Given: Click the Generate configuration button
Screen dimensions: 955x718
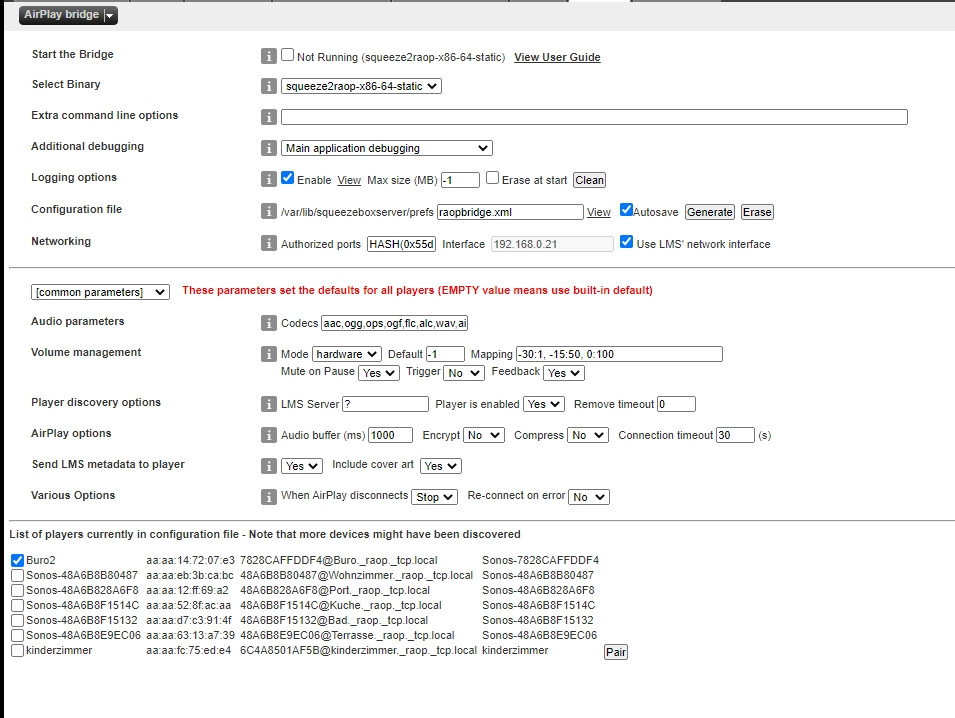Looking at the screenshot, I should click(x=710, y=212).
